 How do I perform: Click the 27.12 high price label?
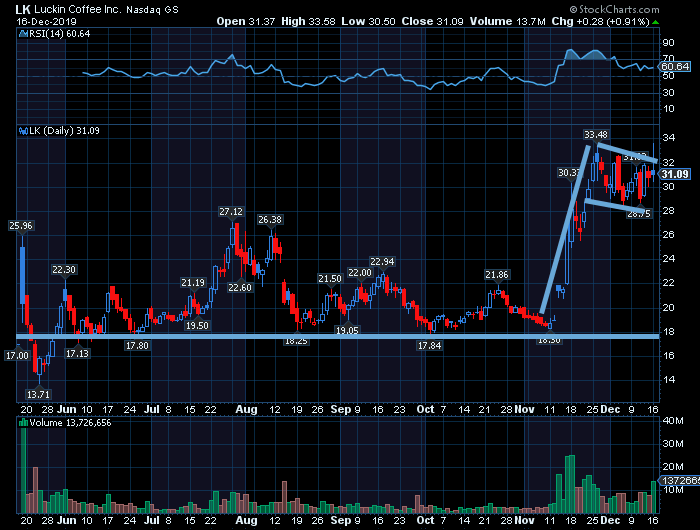click(x=231, y=212)
